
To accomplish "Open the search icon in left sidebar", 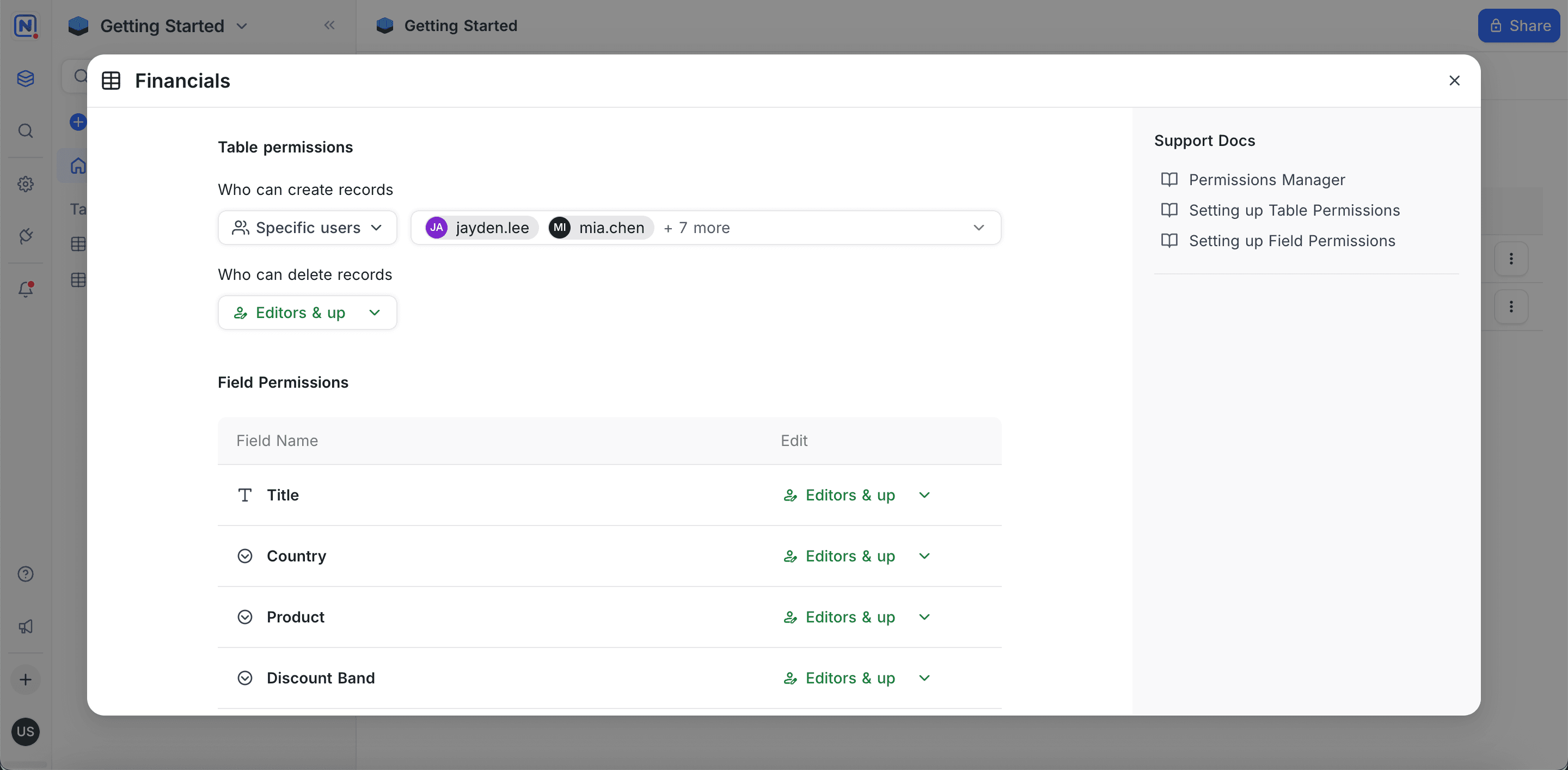I will (25, 130).
